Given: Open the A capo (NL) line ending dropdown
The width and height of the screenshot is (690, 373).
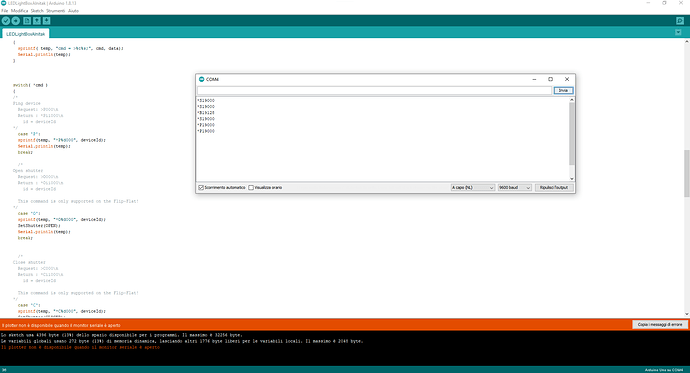Looking at the screenshot, I should [473, 187].
